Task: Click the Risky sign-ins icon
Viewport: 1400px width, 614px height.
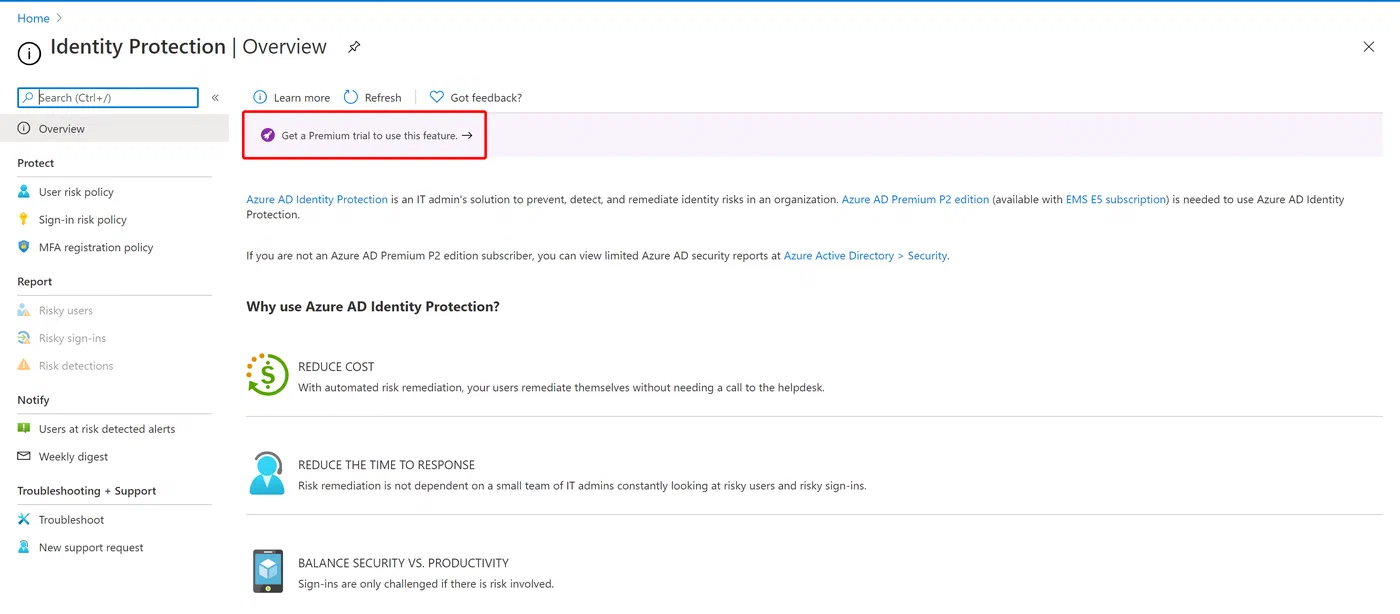Action: [x=24, y=338]
